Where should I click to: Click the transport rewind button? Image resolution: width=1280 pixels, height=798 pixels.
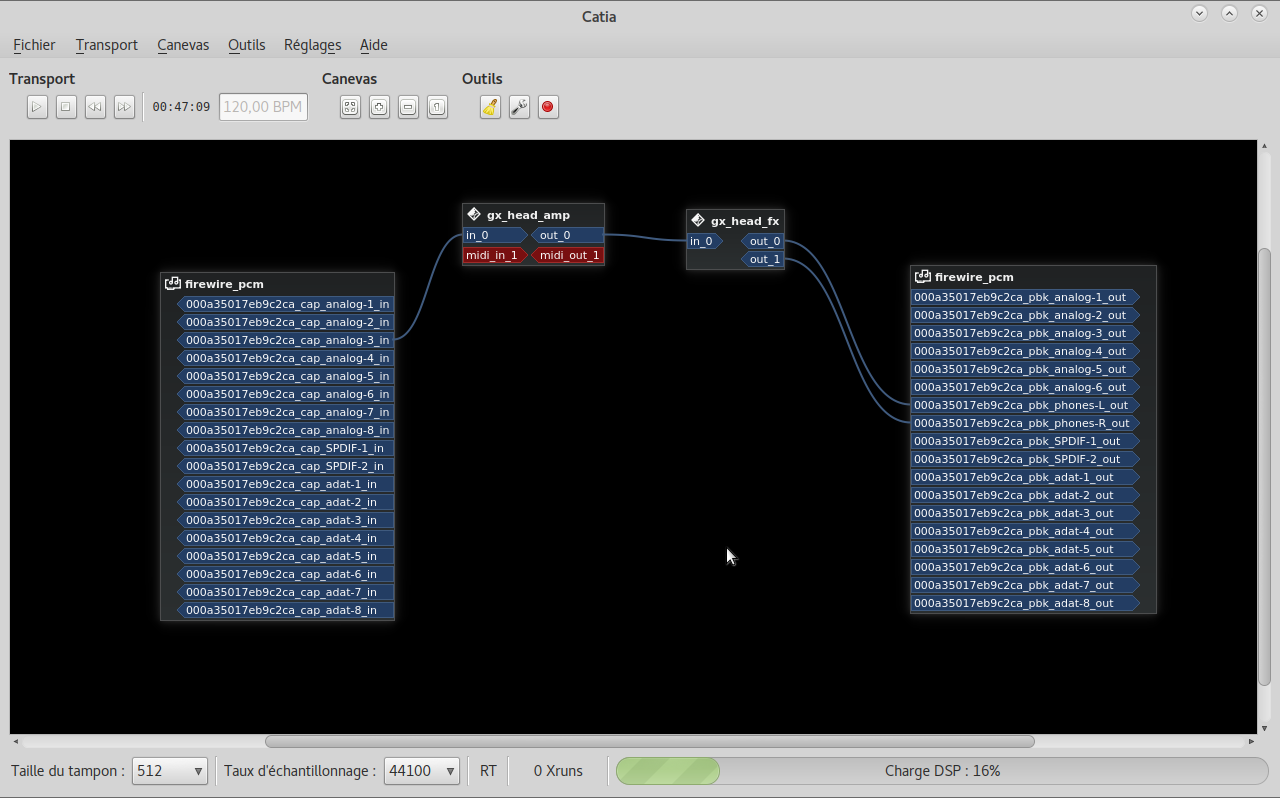(95, 107)
